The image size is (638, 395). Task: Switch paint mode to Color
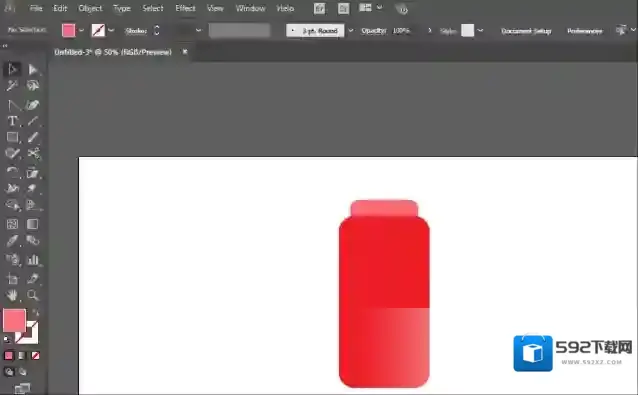click(x=9, y=356)
